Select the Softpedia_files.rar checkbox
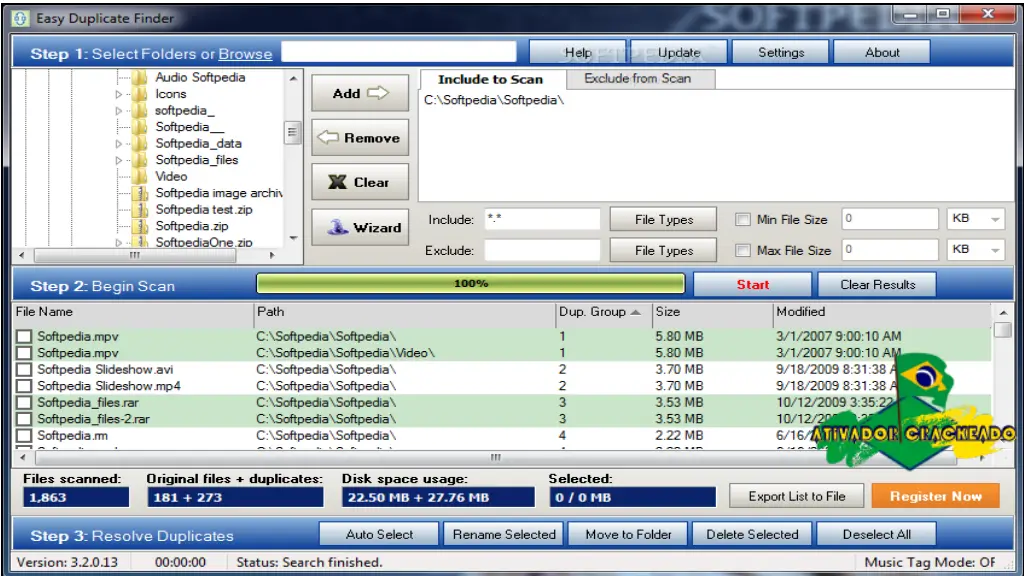1024x576 pixels. [24, 402]
